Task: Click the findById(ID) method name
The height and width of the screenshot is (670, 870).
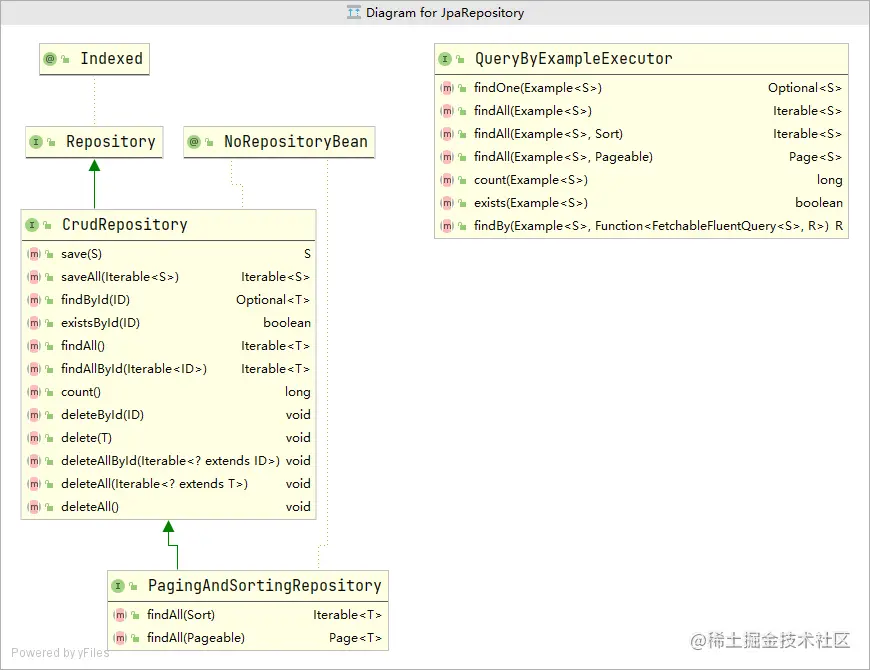Action: click(95, 300)
